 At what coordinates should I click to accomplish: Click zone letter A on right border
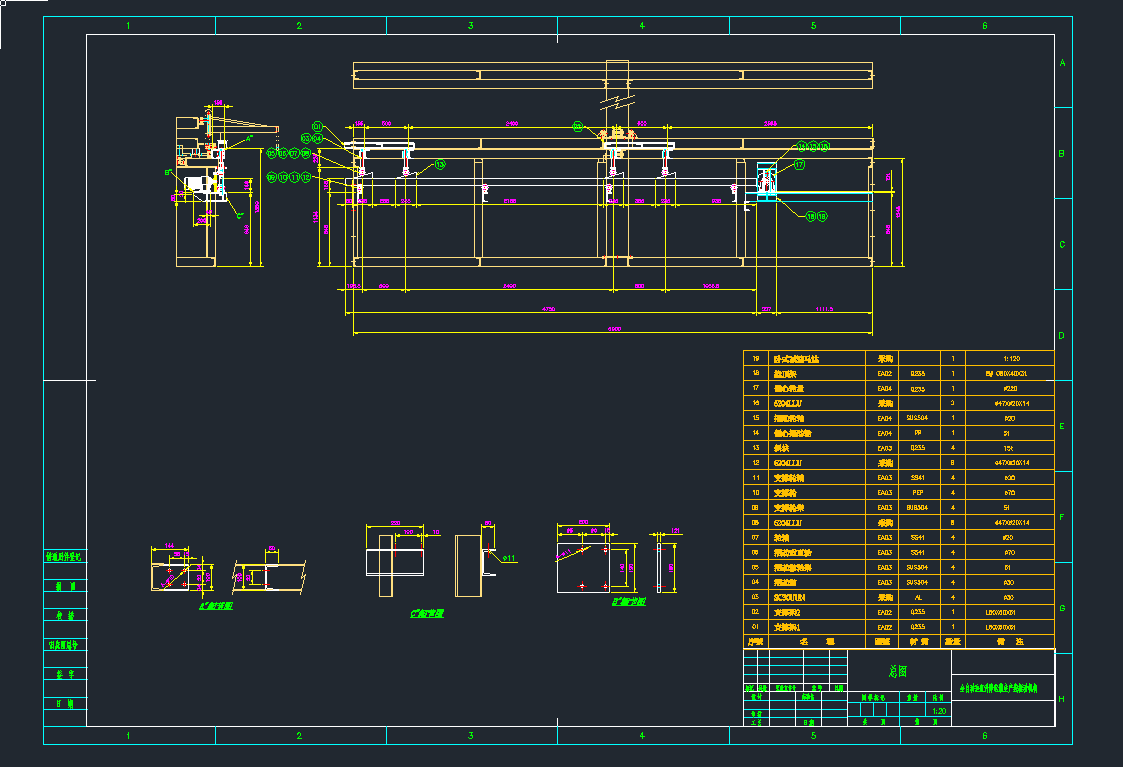[1063, 63]
